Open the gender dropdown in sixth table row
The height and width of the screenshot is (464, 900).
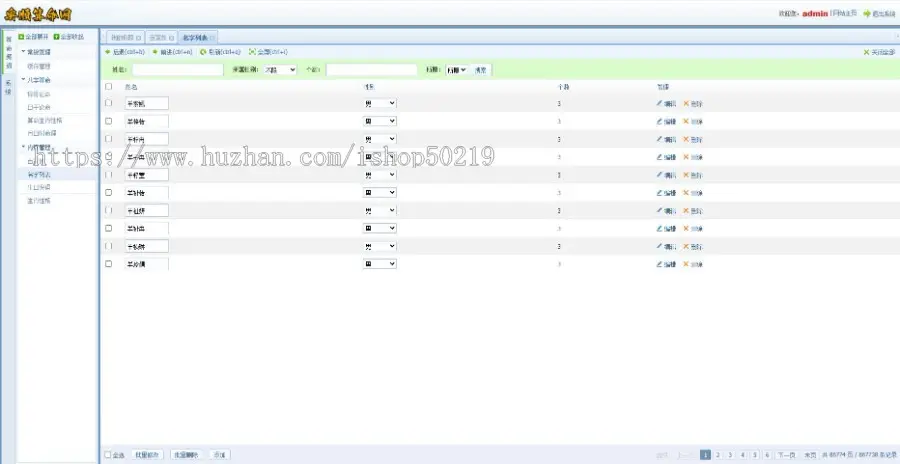[x=379, y=192]
